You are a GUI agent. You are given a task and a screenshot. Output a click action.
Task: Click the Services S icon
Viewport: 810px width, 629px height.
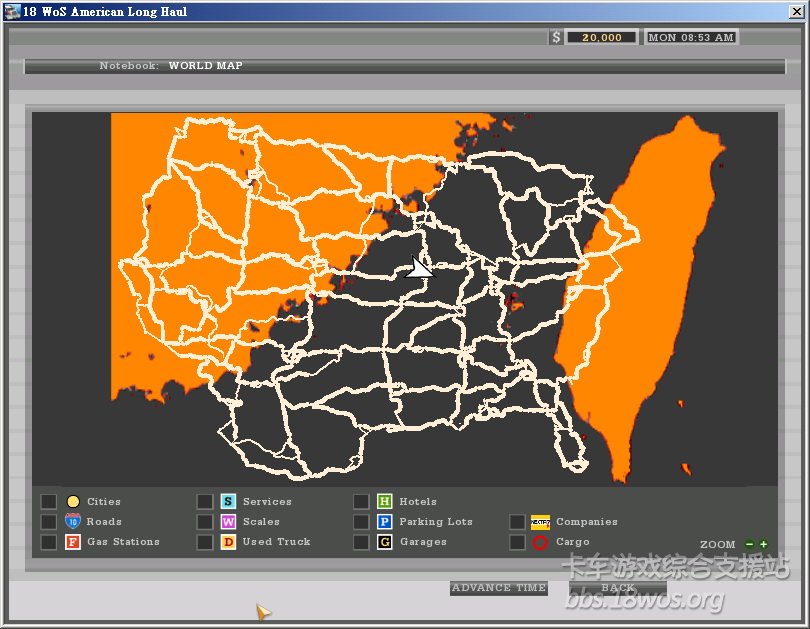(228, 502)
